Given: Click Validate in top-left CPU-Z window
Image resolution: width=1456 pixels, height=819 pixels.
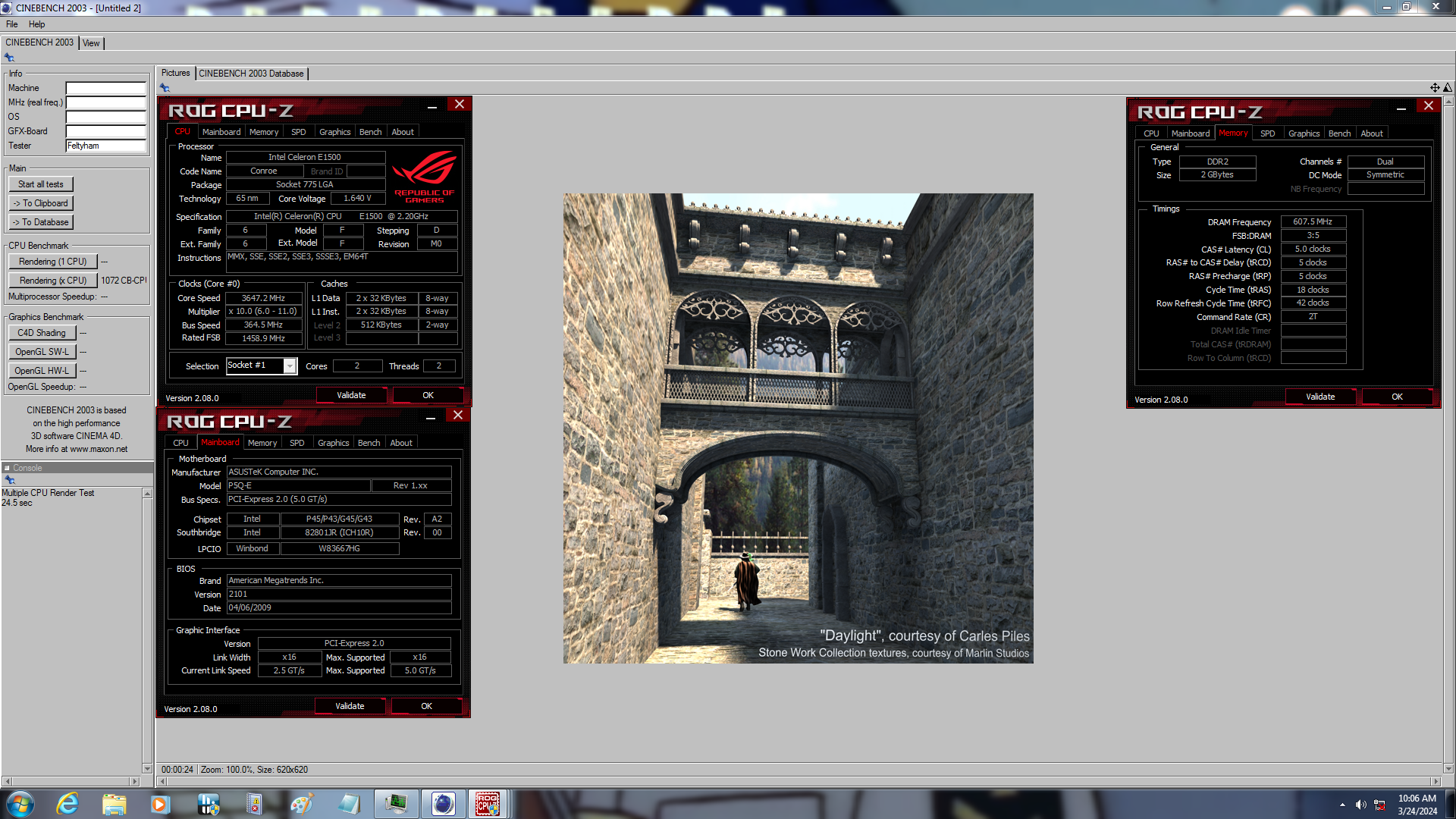Looking at the screenshot, I should 351,395.
